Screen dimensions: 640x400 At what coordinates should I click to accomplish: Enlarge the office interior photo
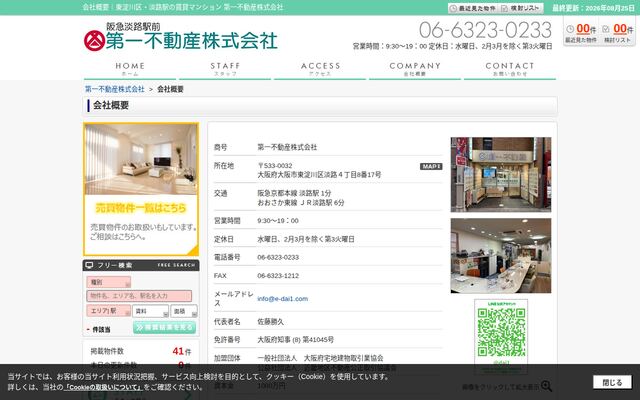pos(501,256)
